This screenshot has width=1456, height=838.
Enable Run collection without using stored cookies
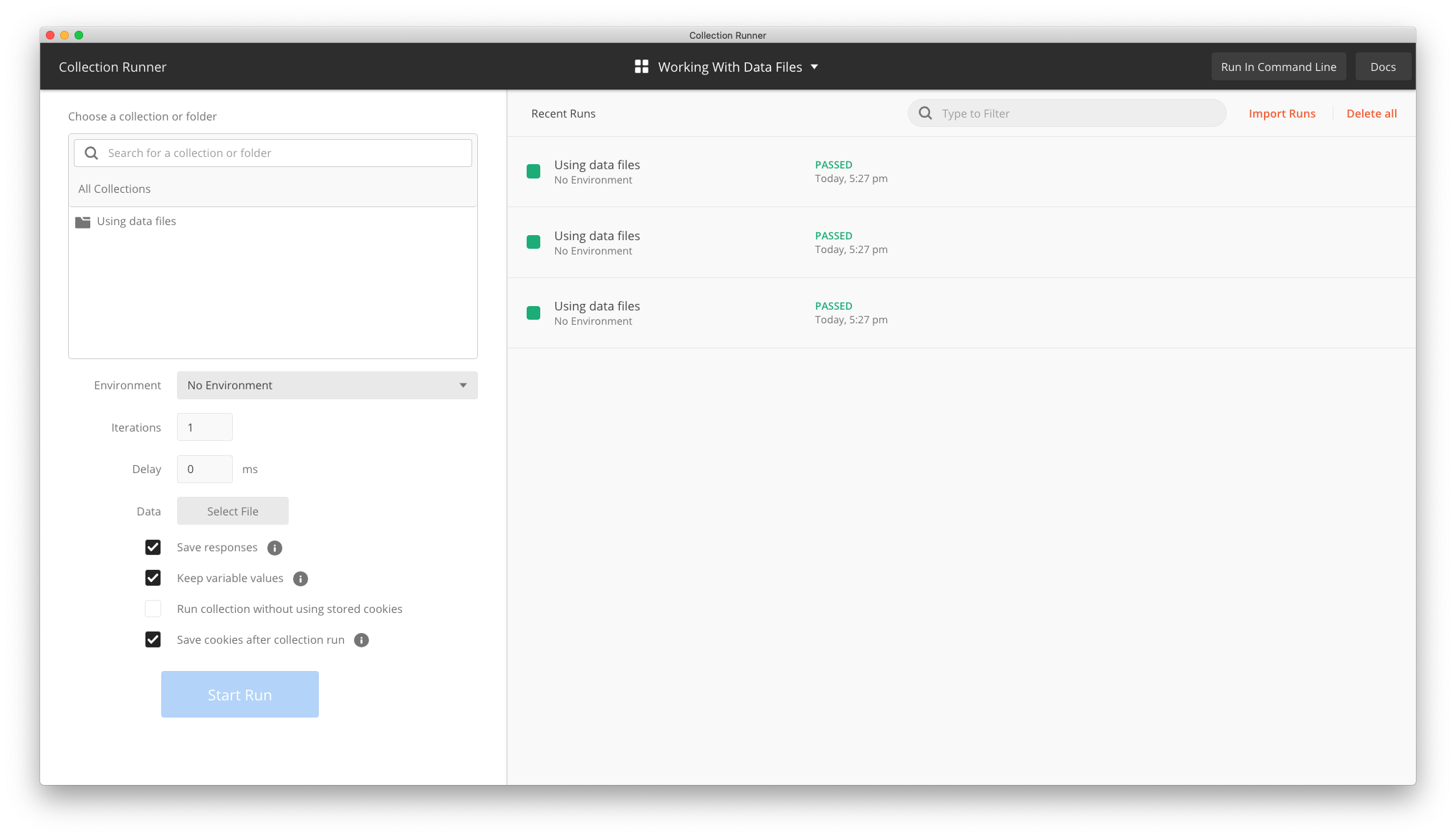[x=153, y=609]
